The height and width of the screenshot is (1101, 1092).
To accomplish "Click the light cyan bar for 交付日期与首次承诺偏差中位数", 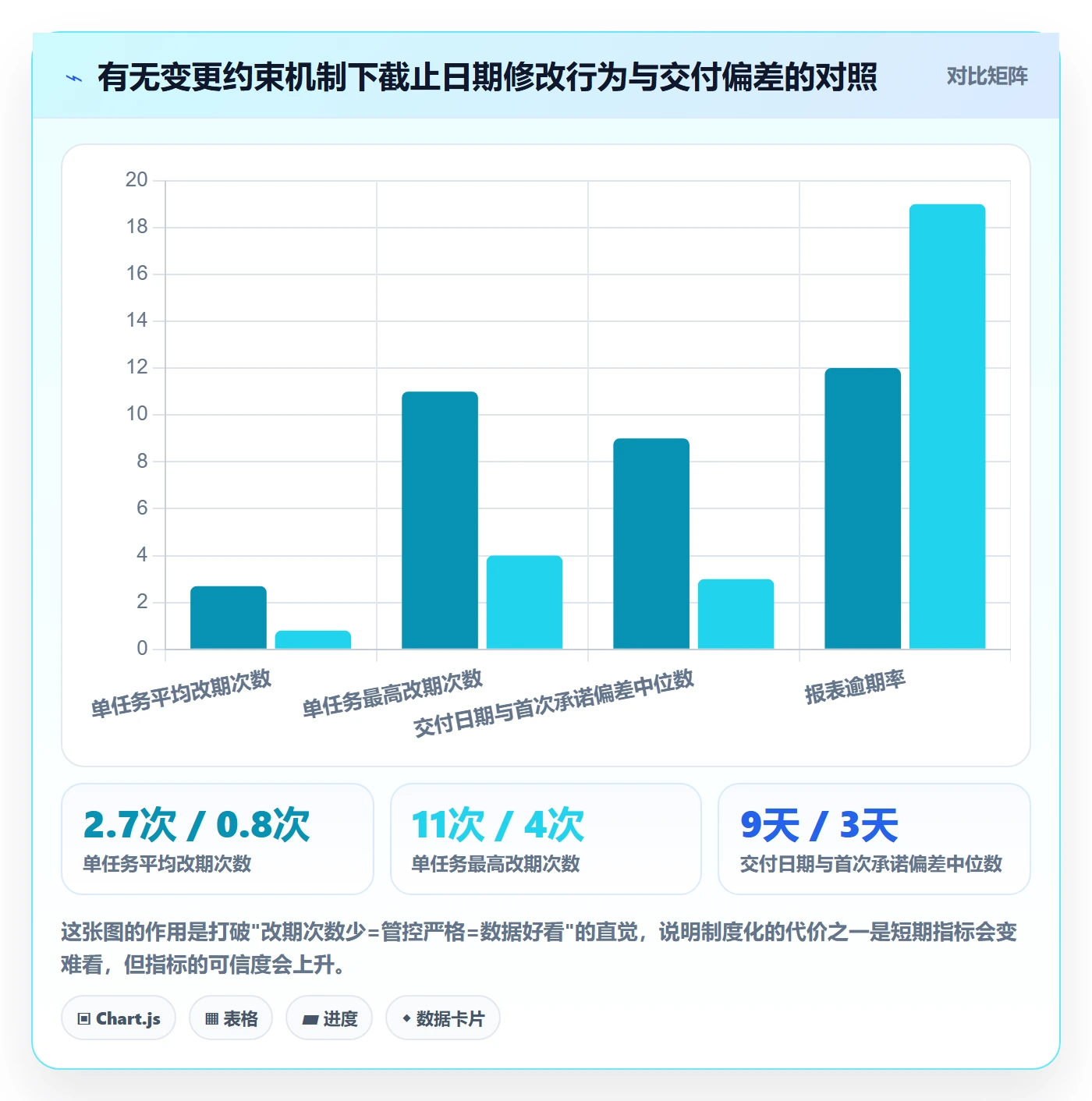I will click(x=736, y=614).
